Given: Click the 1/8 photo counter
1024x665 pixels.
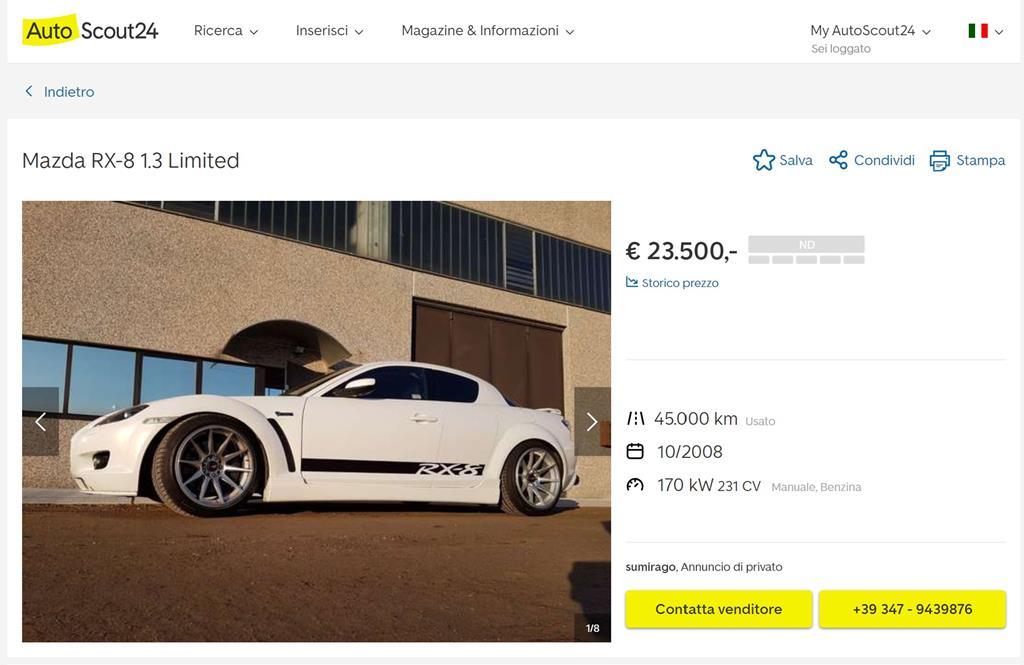Looking at the screenshot, I should pyautogui.click(x=593, y=628).
